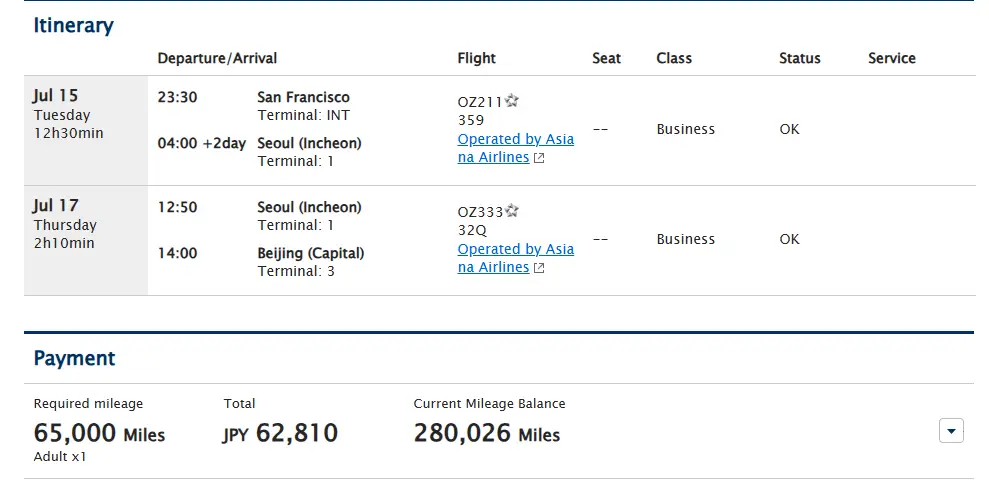The image size is (989, 486).
Task: Click the JPY 62,810 total amount
Action: click(x=281, y=433)
